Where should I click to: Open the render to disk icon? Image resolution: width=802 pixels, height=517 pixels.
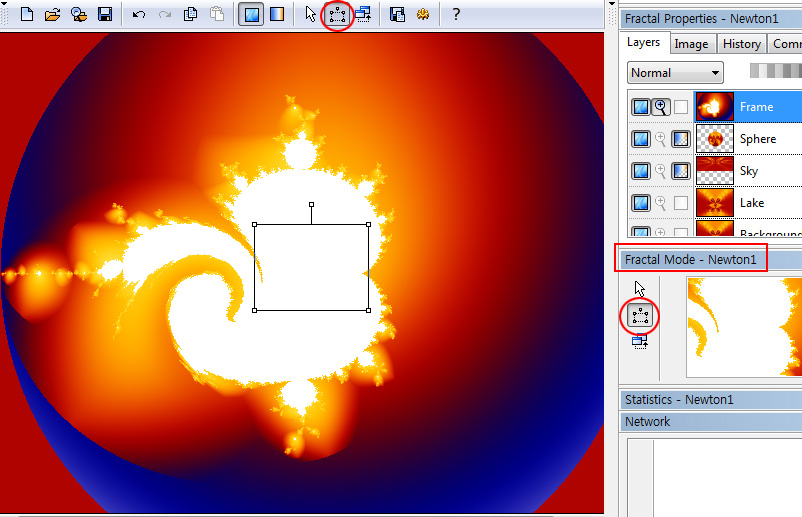coord(397,14)
